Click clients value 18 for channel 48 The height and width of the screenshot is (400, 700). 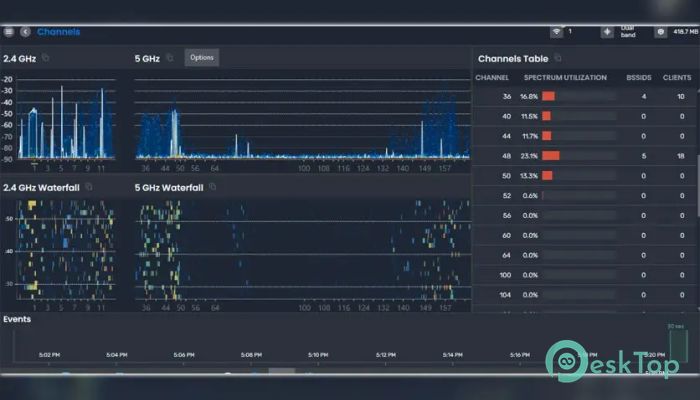click(x=681, y=156)
